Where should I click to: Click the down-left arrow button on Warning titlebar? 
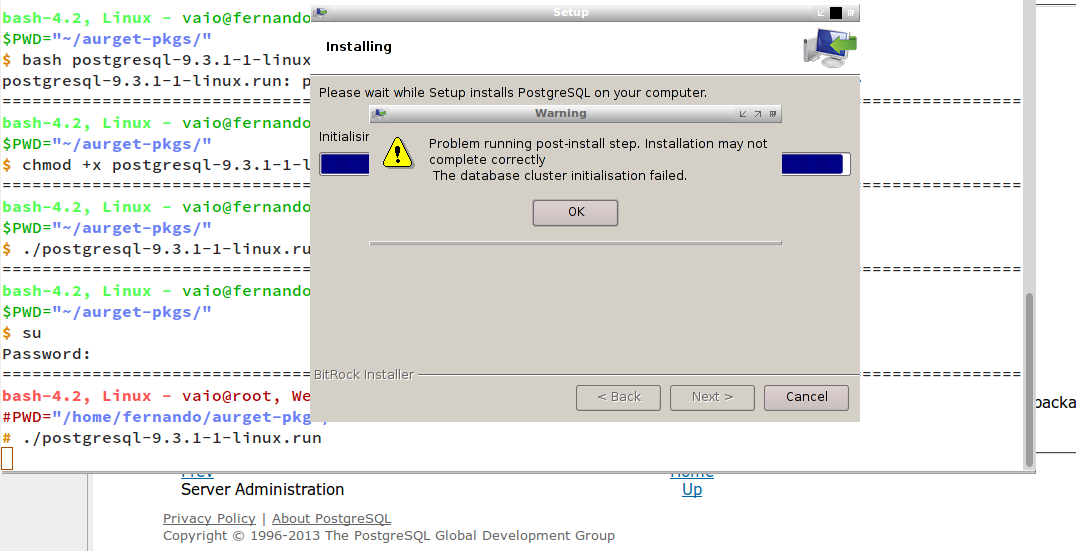(742, 114)
